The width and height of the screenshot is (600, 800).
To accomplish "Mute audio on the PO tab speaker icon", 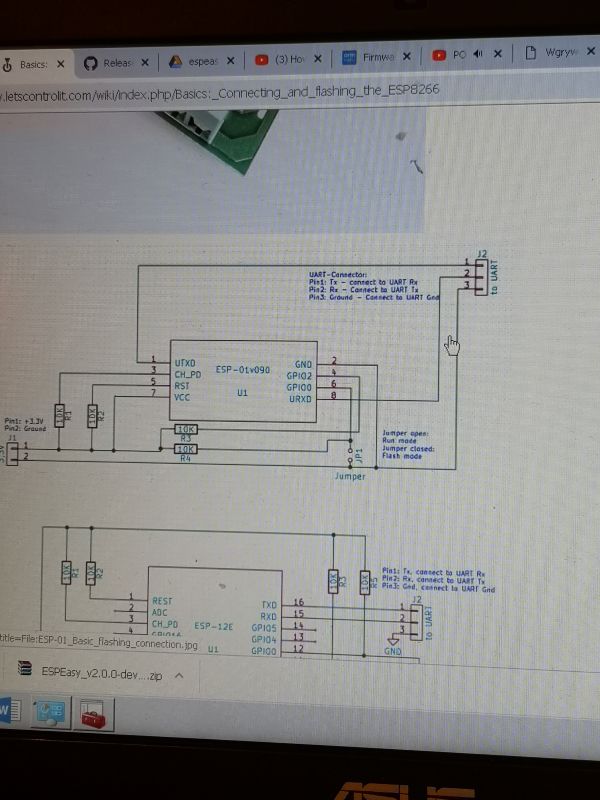I will (478, 54).
